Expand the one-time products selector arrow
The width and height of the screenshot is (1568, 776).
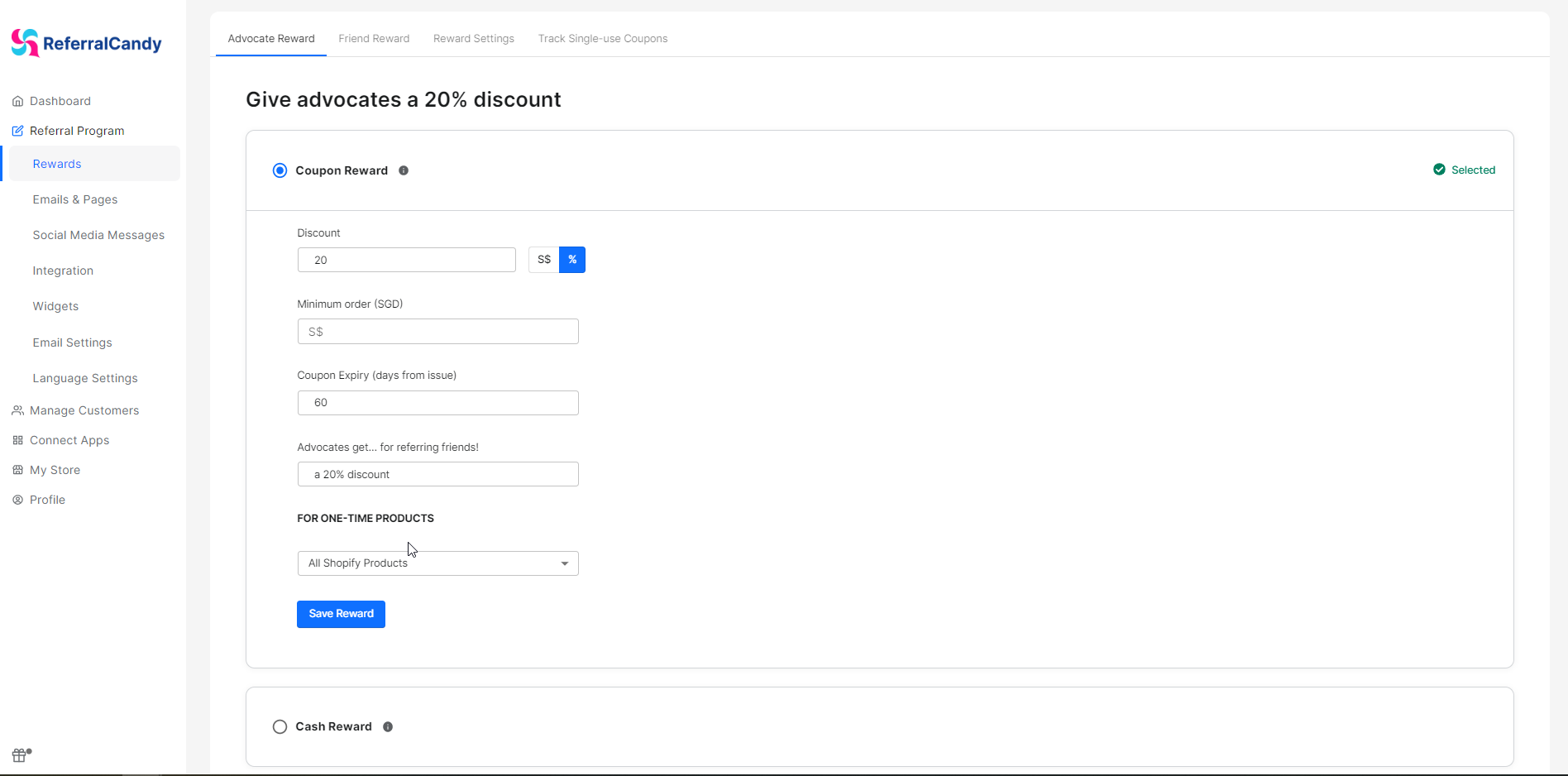pyautogui.click(x=565, y=563)
